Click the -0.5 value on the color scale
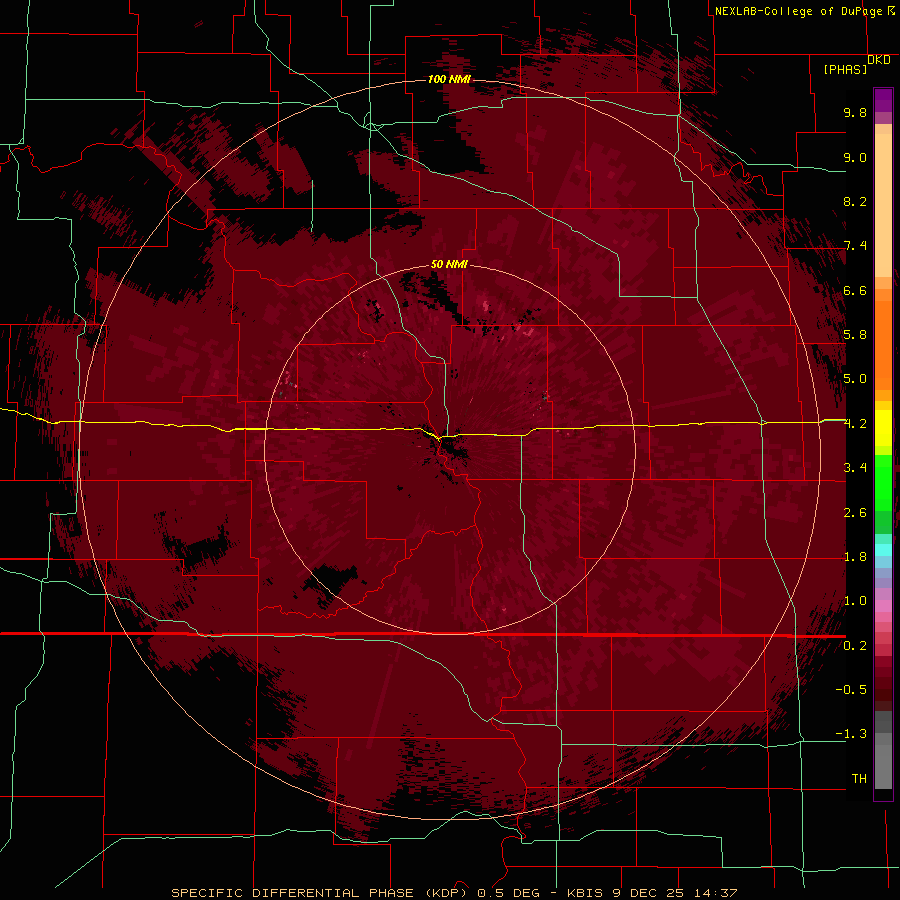Screen dimensions: 900x900 851,690
